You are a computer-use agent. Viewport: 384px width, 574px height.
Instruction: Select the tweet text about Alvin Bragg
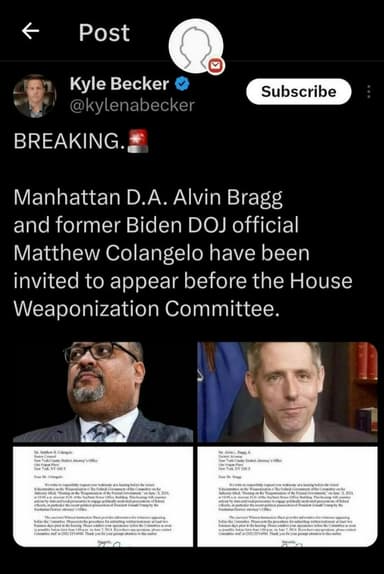coord(183,253)
